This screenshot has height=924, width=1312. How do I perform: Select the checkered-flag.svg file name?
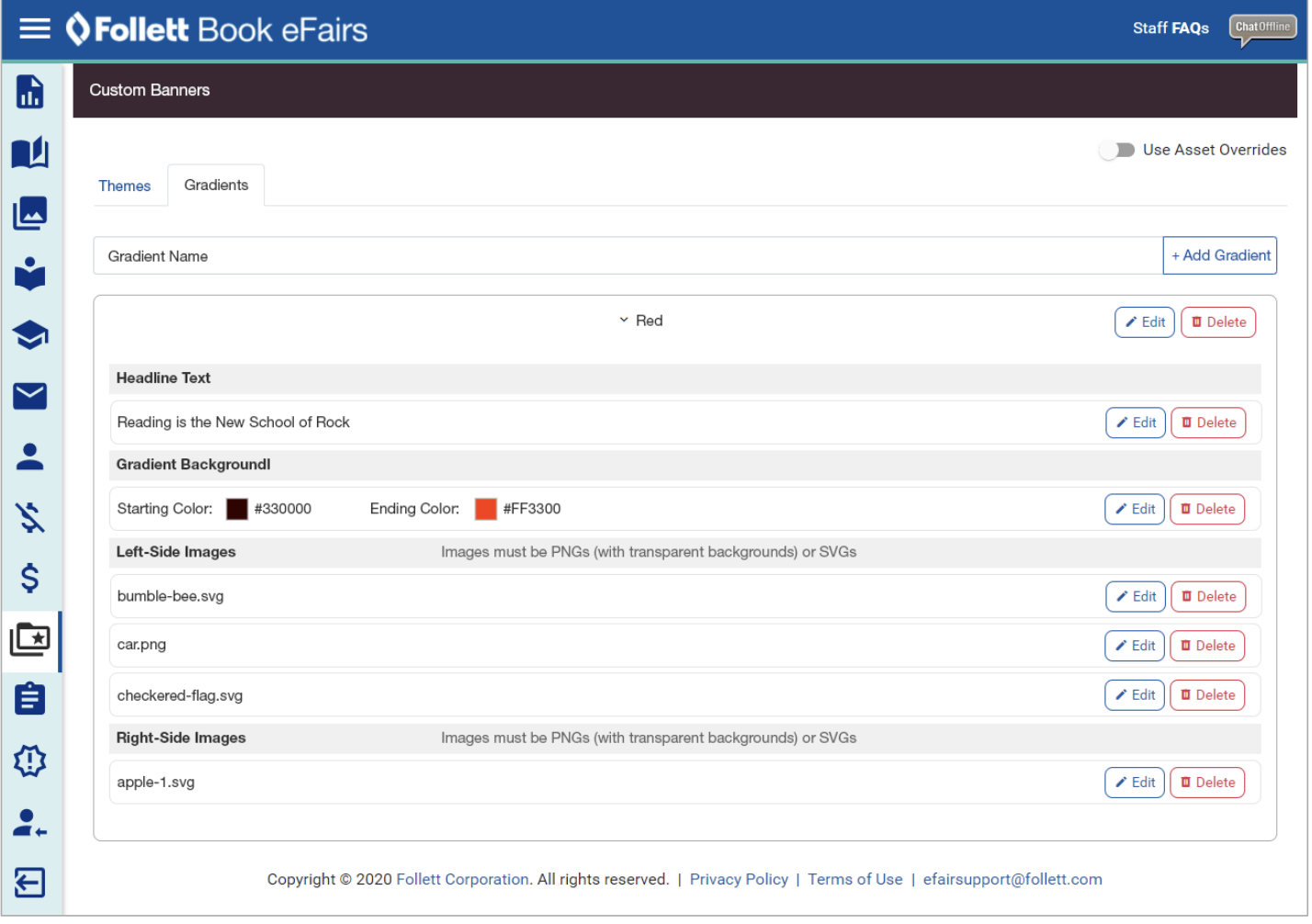[181, 697]
